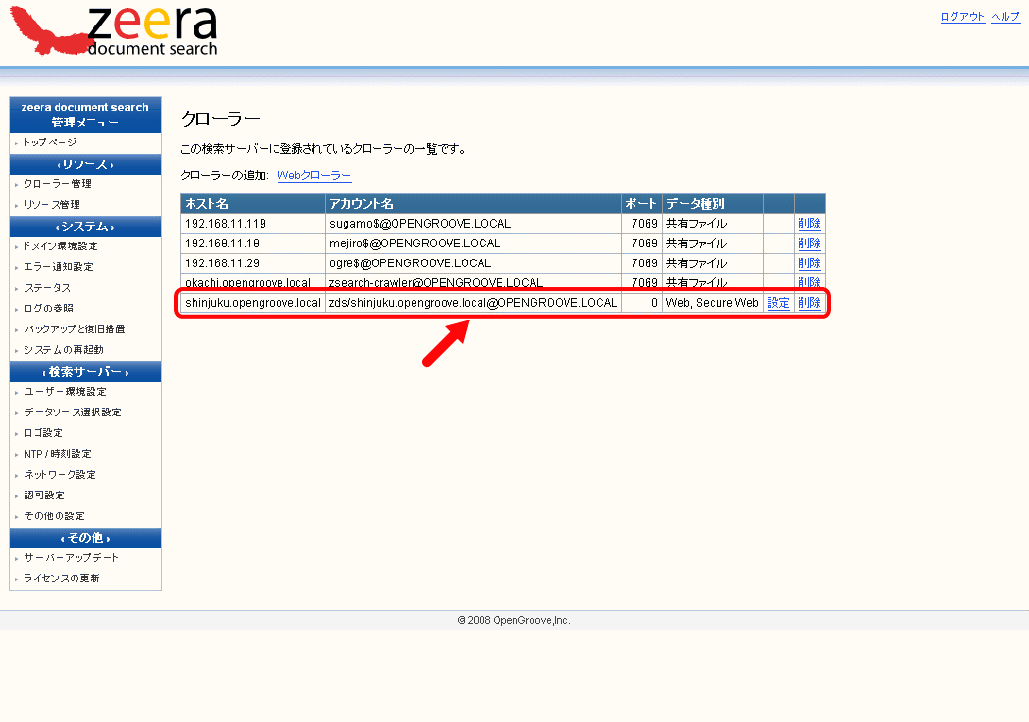The image size is (1029, 722).
Task: Click the Web, Secure Web data type cell
Action: pos(712,303)
